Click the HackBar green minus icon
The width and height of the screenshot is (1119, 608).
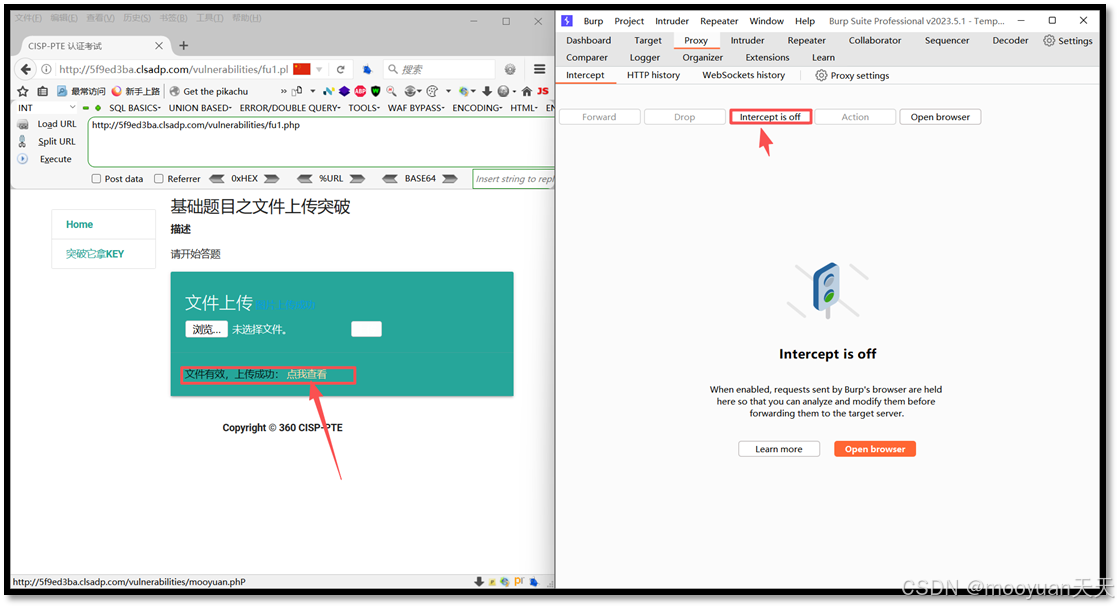pyautogui.click(x=86, y=108)
